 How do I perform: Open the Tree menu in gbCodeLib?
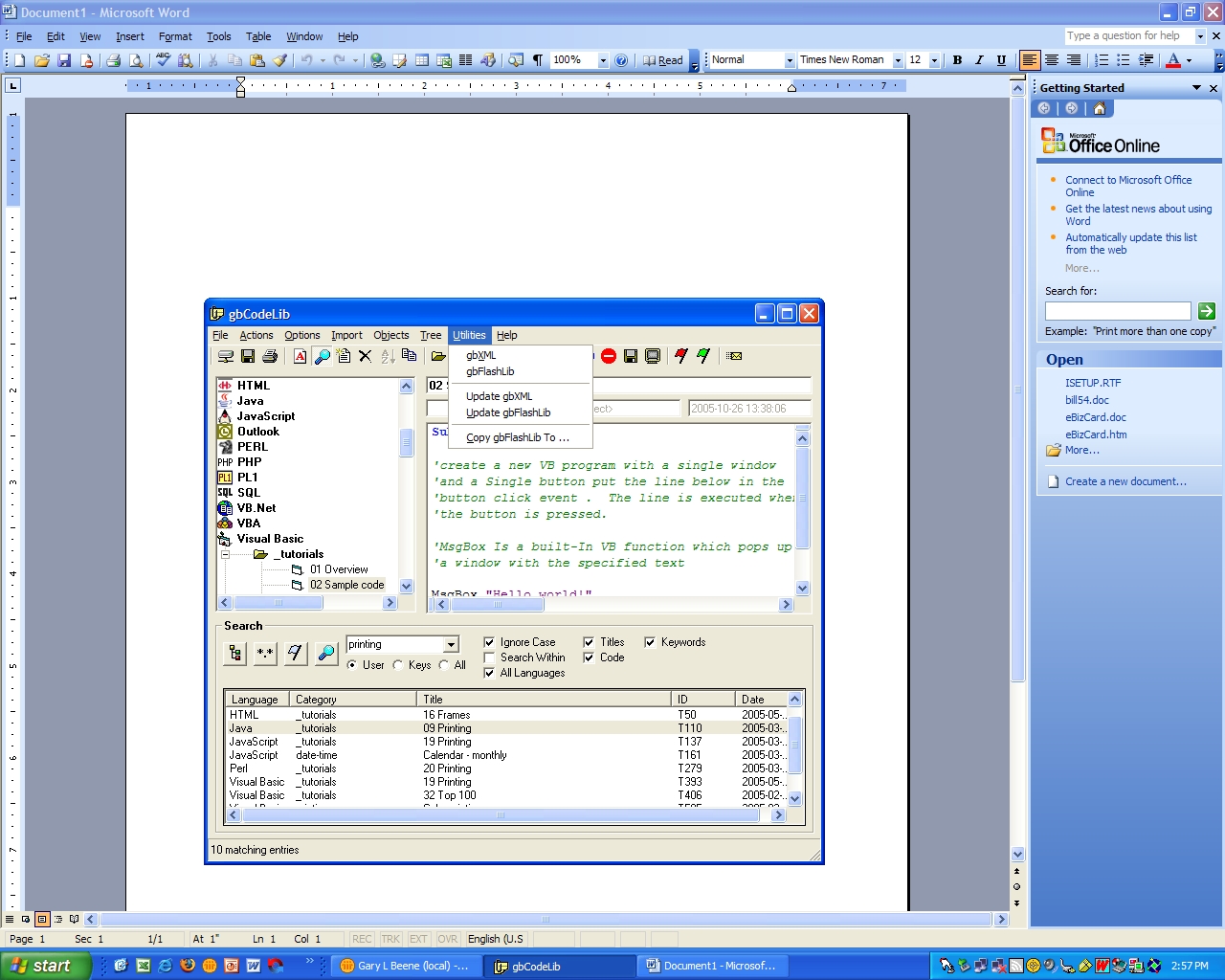coord(431,335)
